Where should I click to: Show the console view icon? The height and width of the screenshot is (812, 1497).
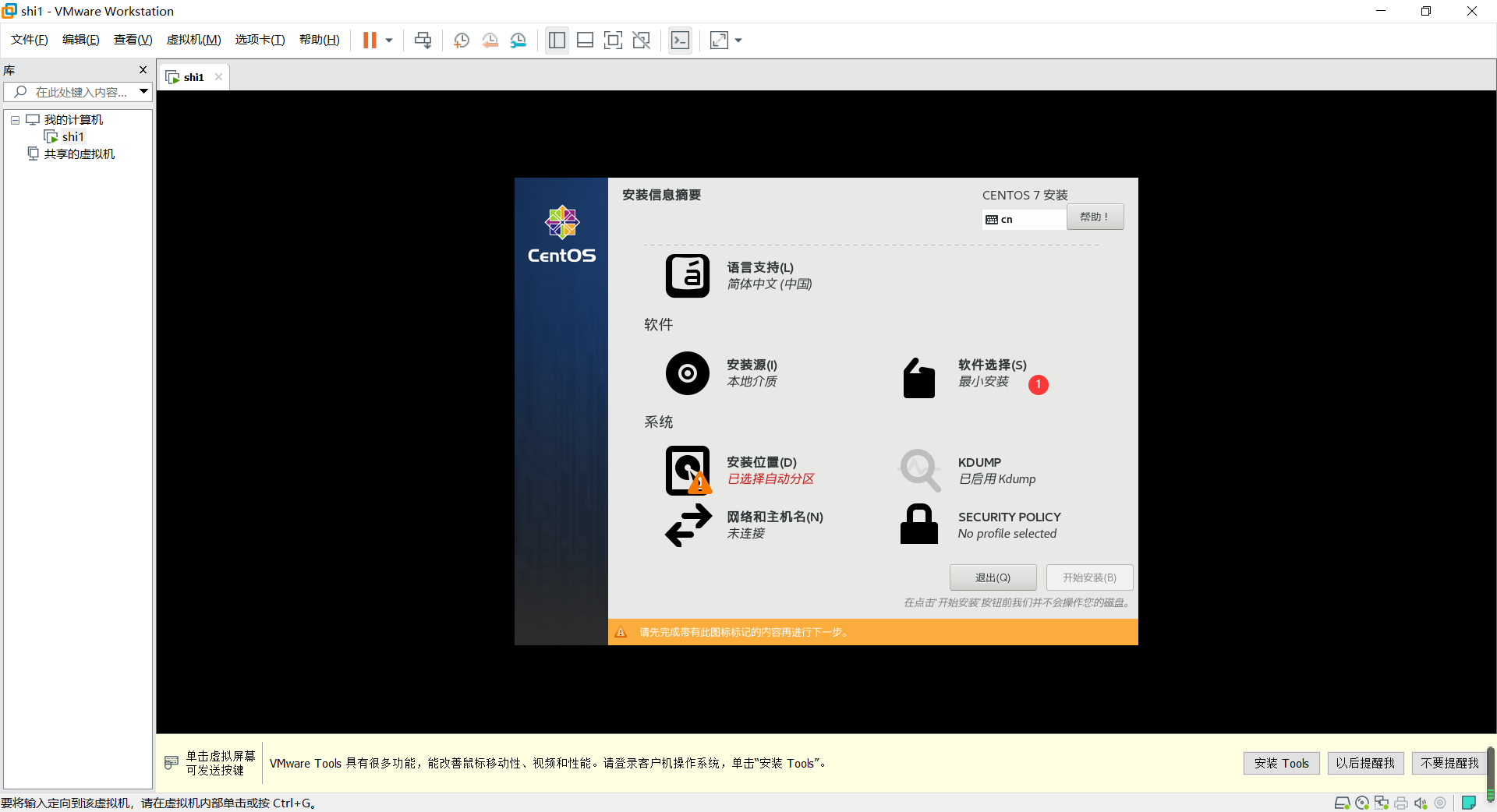(x=680, y=41)
